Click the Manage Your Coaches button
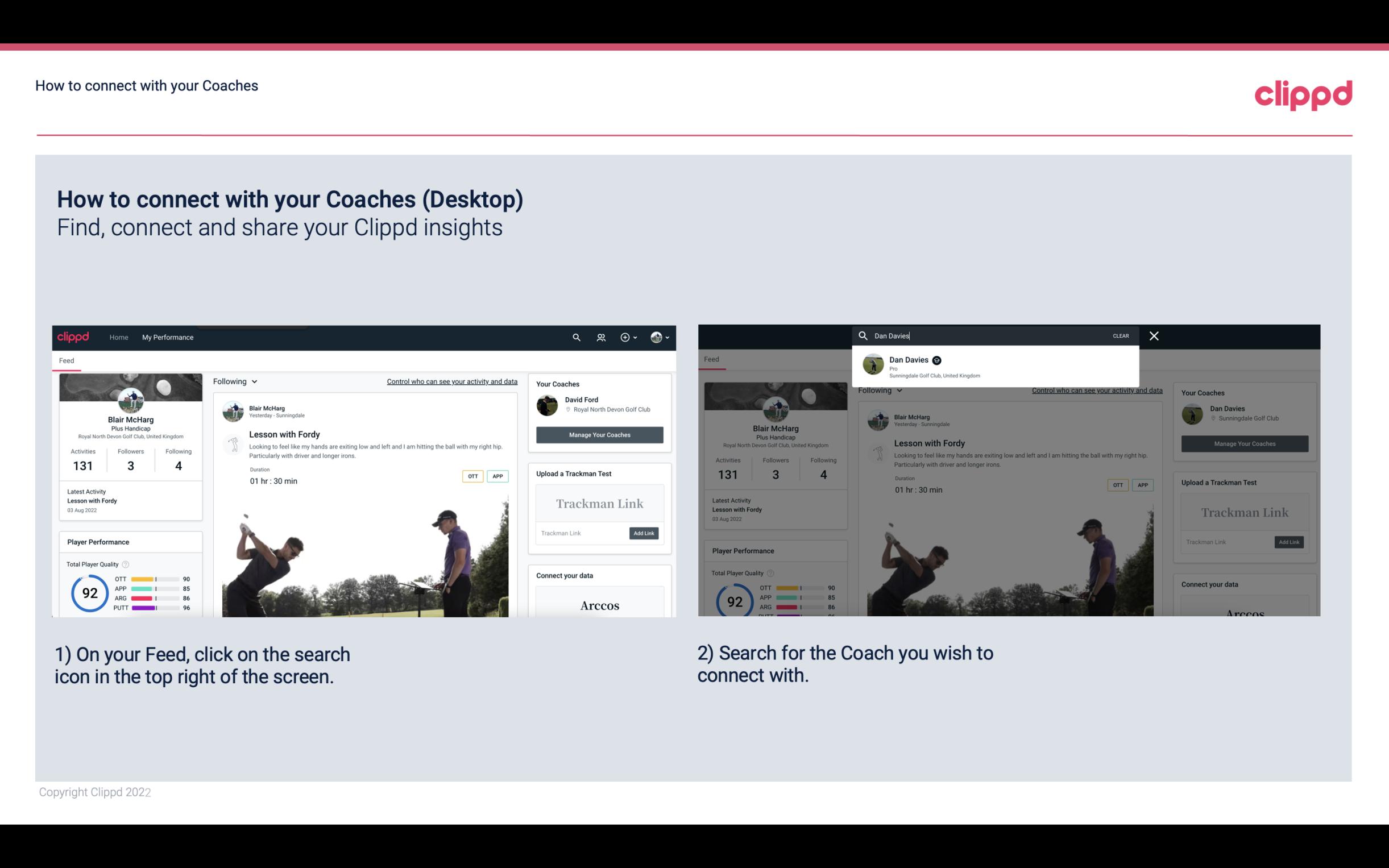 click(x=599, y=434)
